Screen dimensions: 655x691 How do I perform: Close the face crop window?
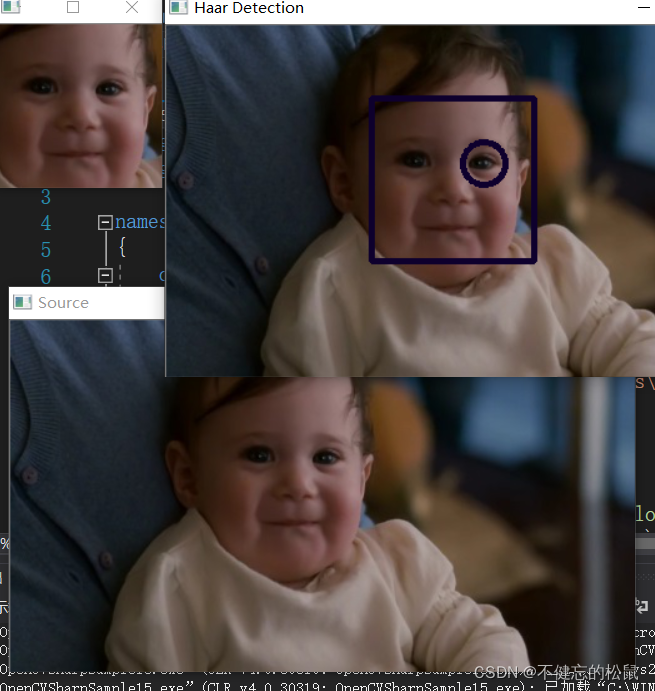[132, 7]
